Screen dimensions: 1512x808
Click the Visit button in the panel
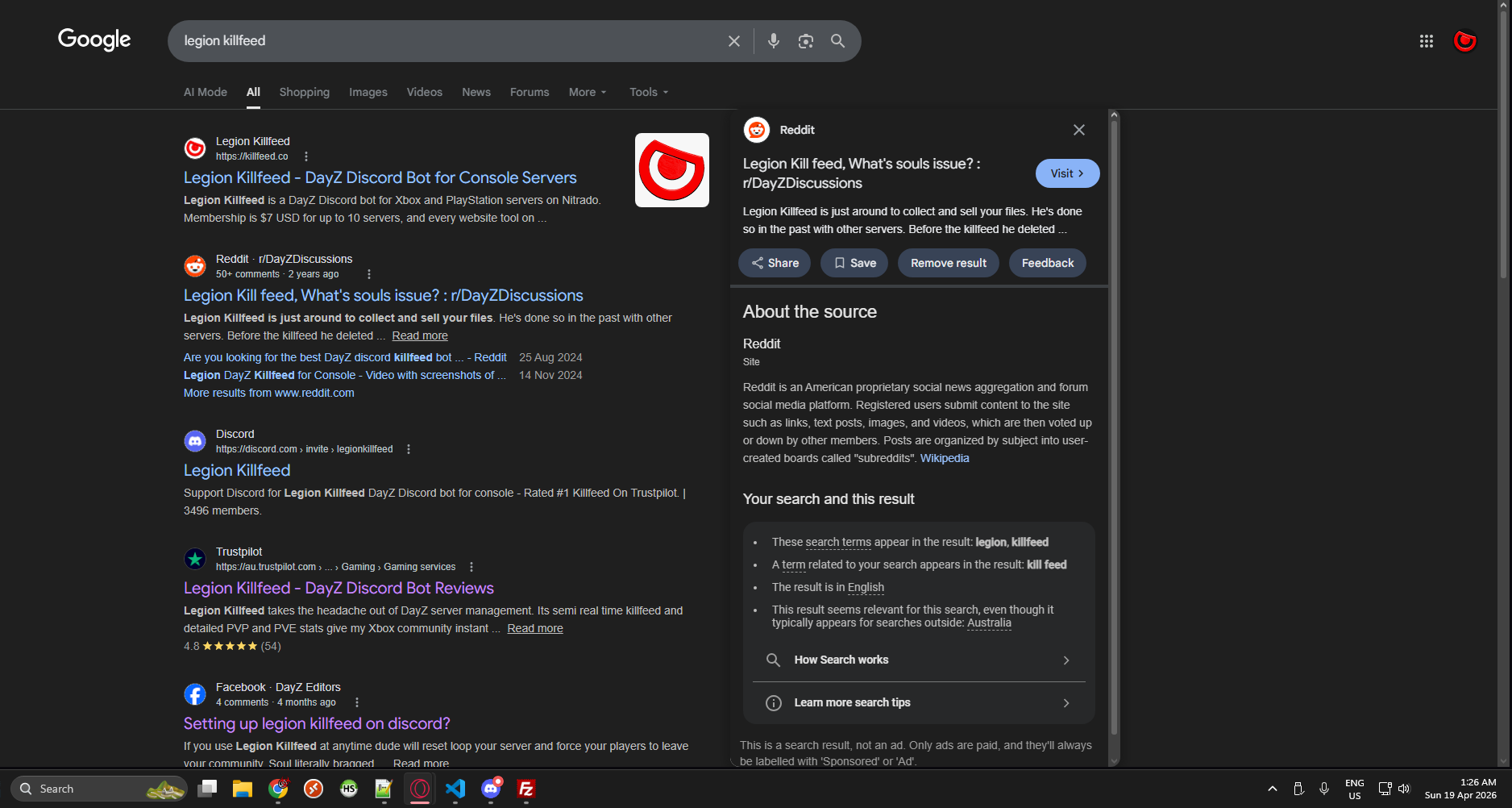coord(1067,173)
